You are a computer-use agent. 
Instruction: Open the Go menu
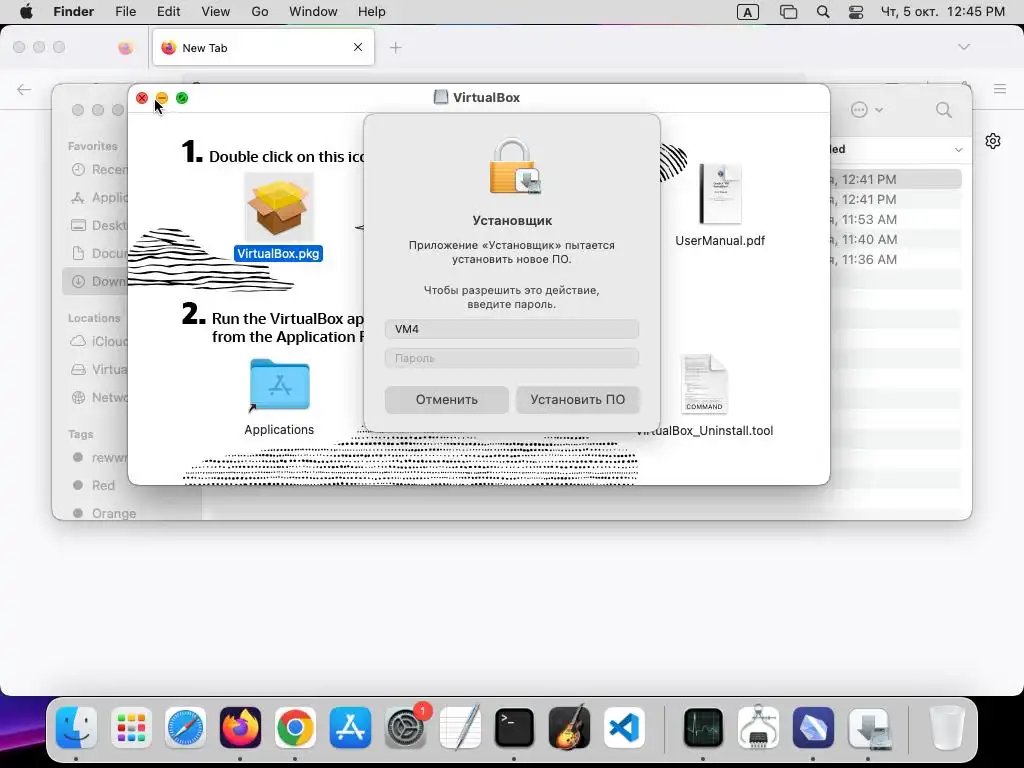click(x=260, y=12)
